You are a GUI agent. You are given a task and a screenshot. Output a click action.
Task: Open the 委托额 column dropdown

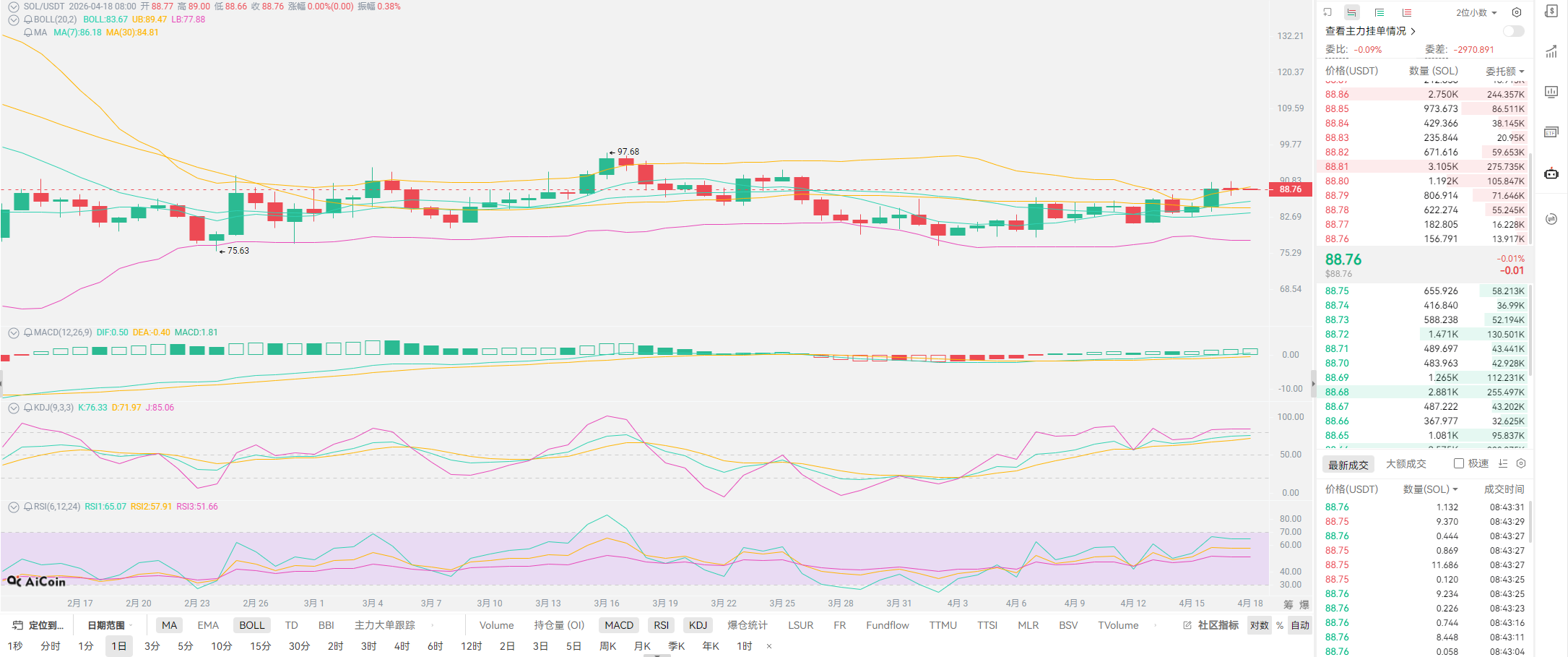tap(1504, 71)
